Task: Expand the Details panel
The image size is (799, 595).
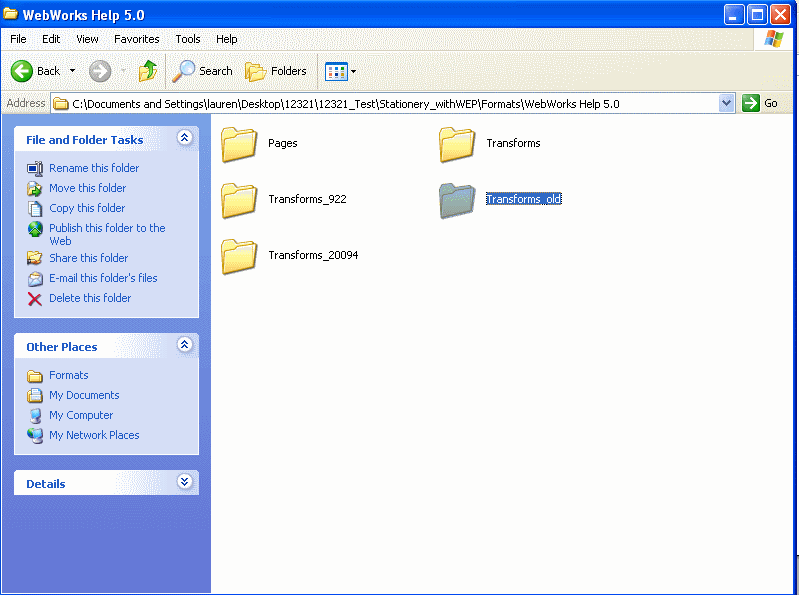Action: [184, 482]
